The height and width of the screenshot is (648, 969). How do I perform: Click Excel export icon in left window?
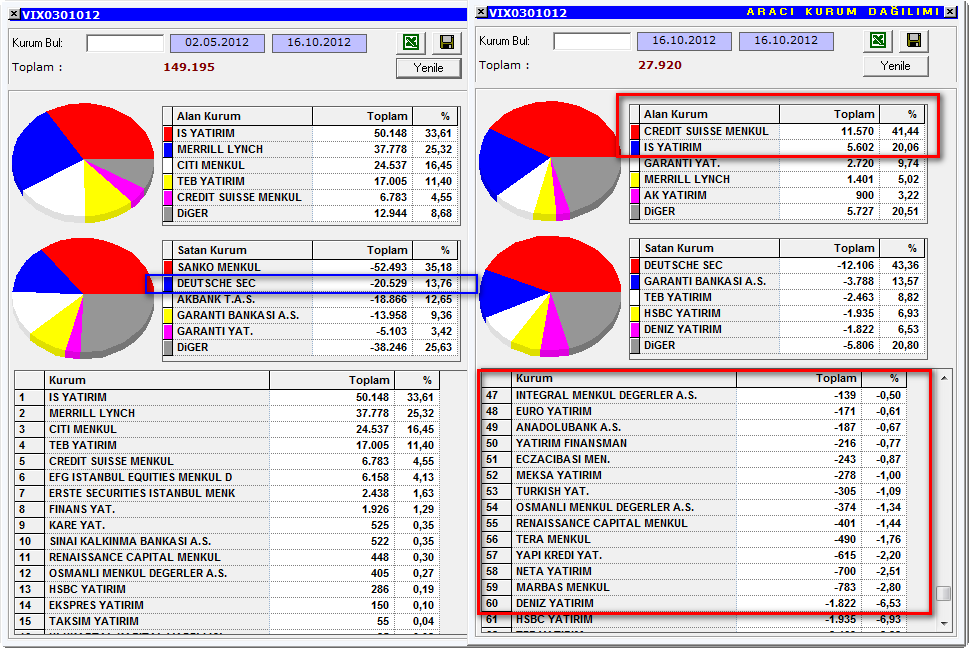coord(411,42)
